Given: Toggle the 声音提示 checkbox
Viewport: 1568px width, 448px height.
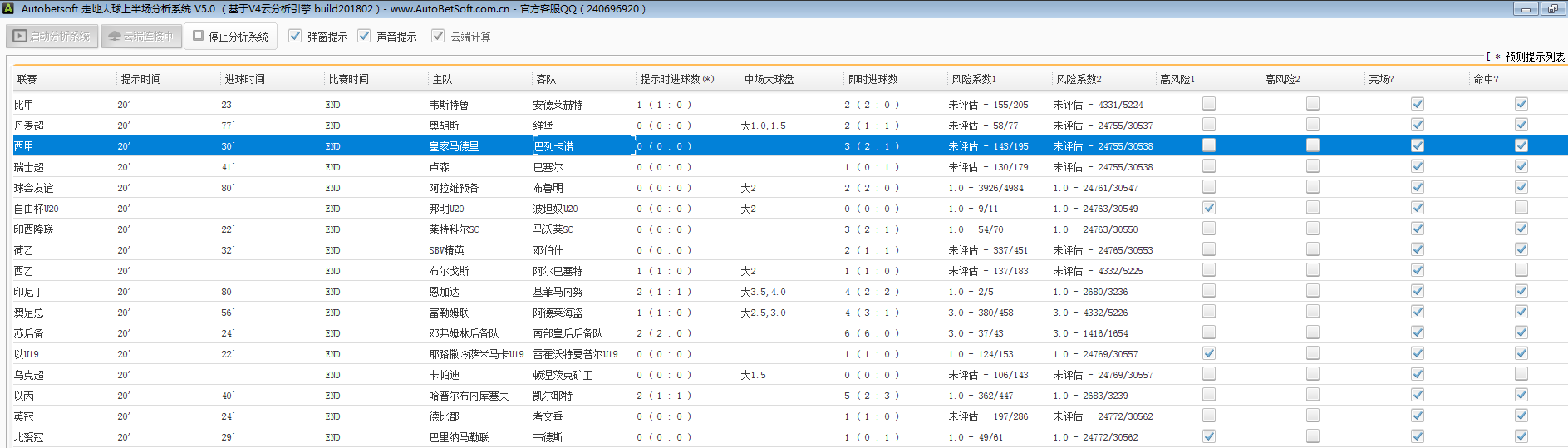Looking at the screenshot, I should click(x=364, y=36).
